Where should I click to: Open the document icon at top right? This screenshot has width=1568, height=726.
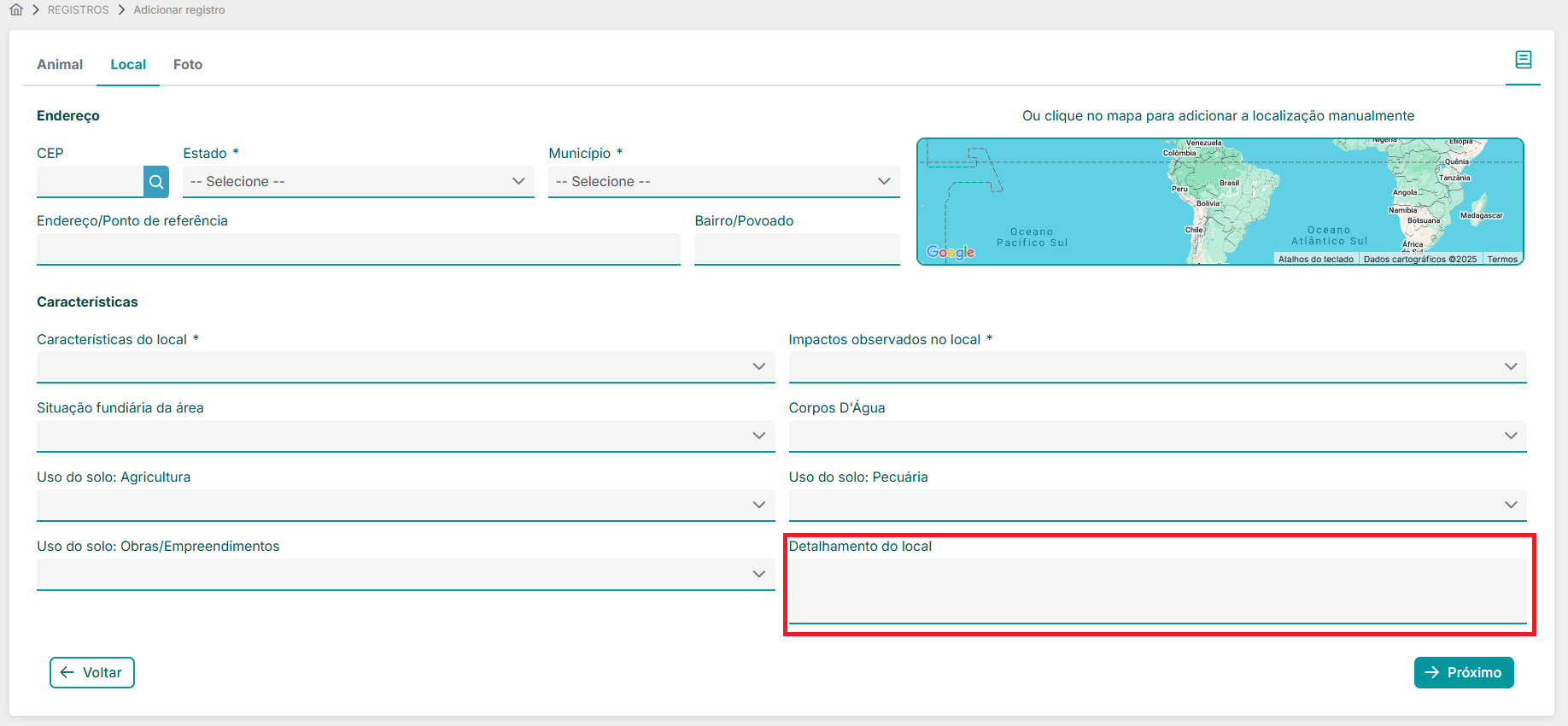(x=1523, y=60)
